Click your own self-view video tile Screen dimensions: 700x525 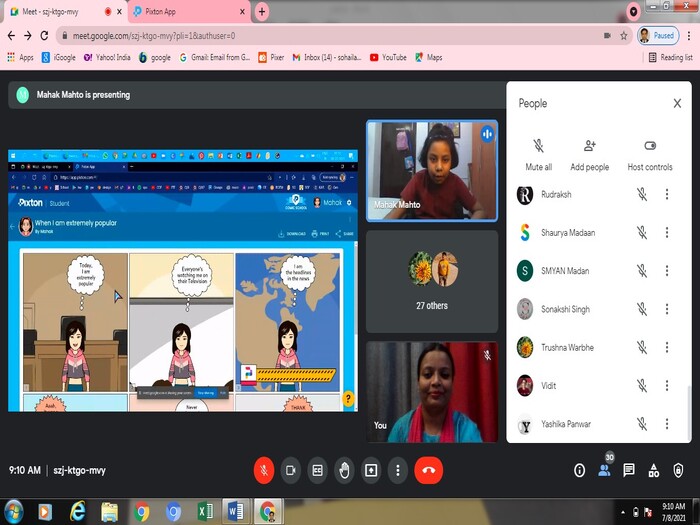[x=432, y=392]
